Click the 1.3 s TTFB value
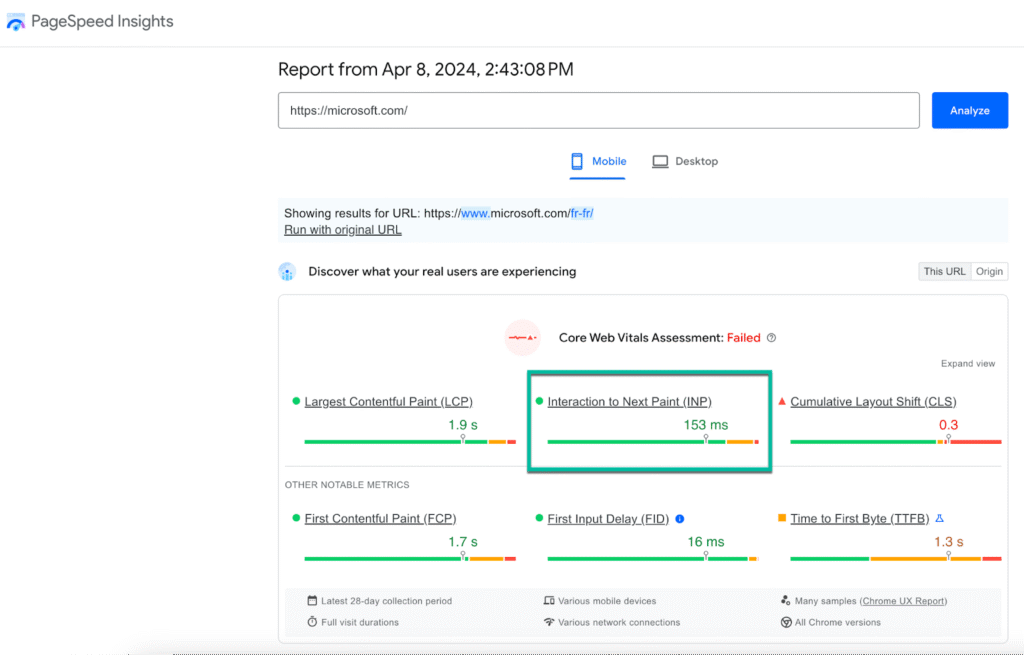Viewport: 1024px width, 655px height. pyautogui.click(x=948, y=541)
